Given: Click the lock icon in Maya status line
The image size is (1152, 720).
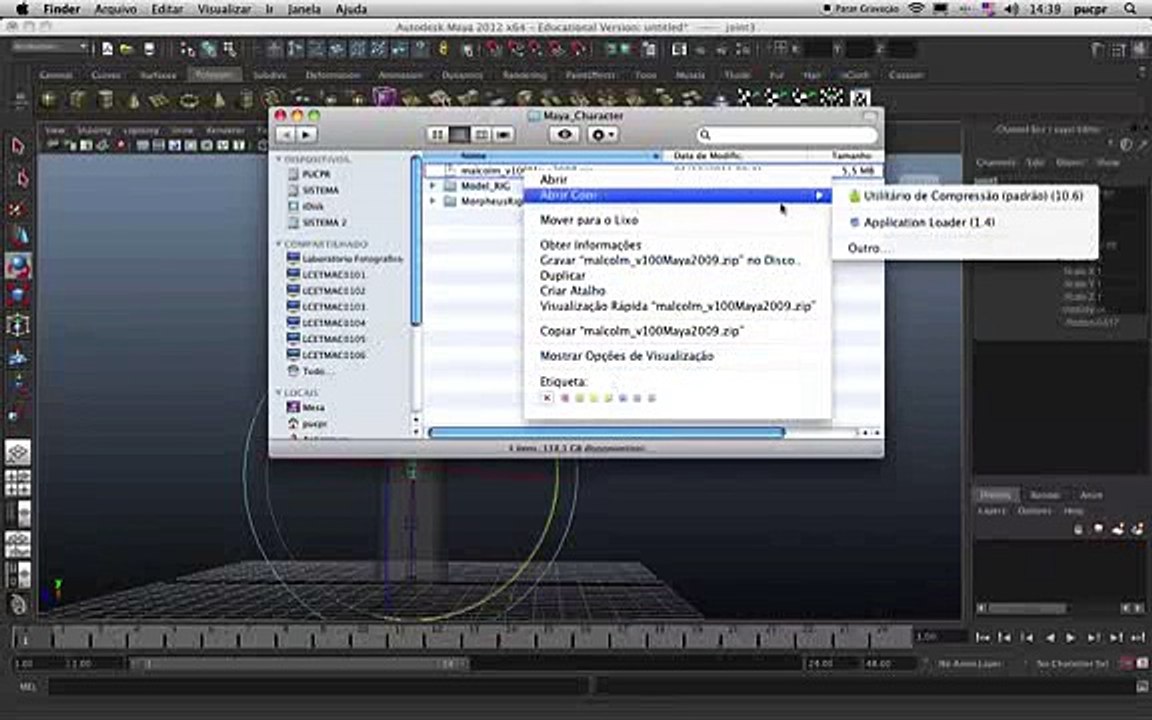Looking at the screenshot, I should tap(443, 48).
